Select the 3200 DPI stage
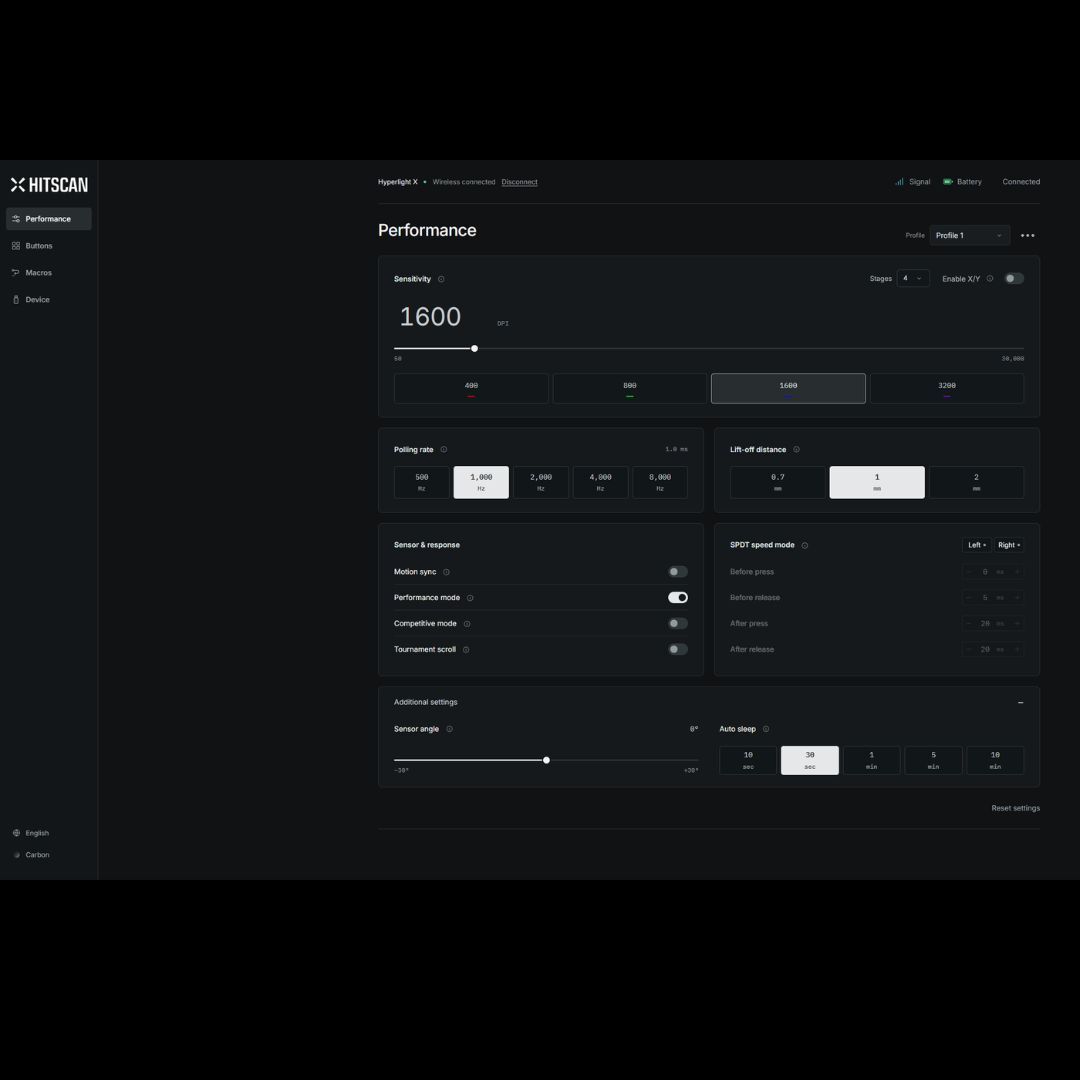This screenshot has height=1080, width=1080. [946, 388]
